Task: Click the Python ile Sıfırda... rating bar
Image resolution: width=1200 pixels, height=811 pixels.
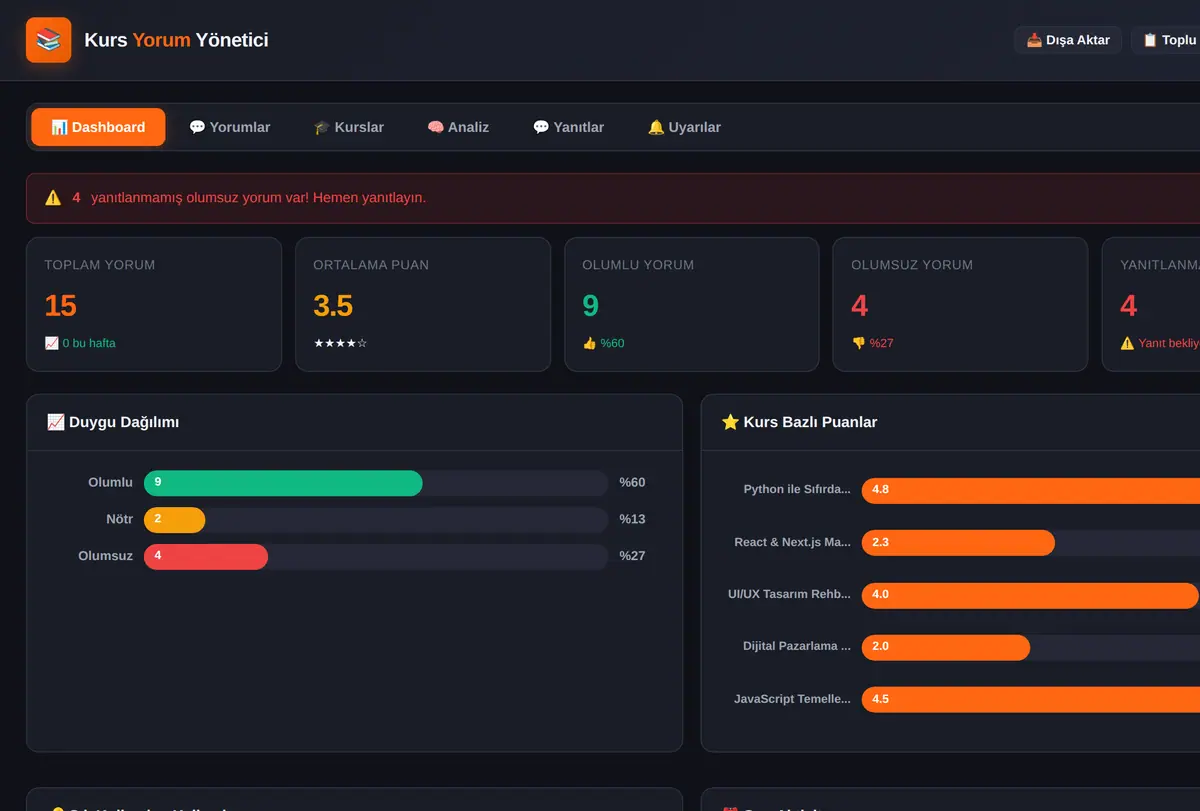Action: pos(1031,490)
